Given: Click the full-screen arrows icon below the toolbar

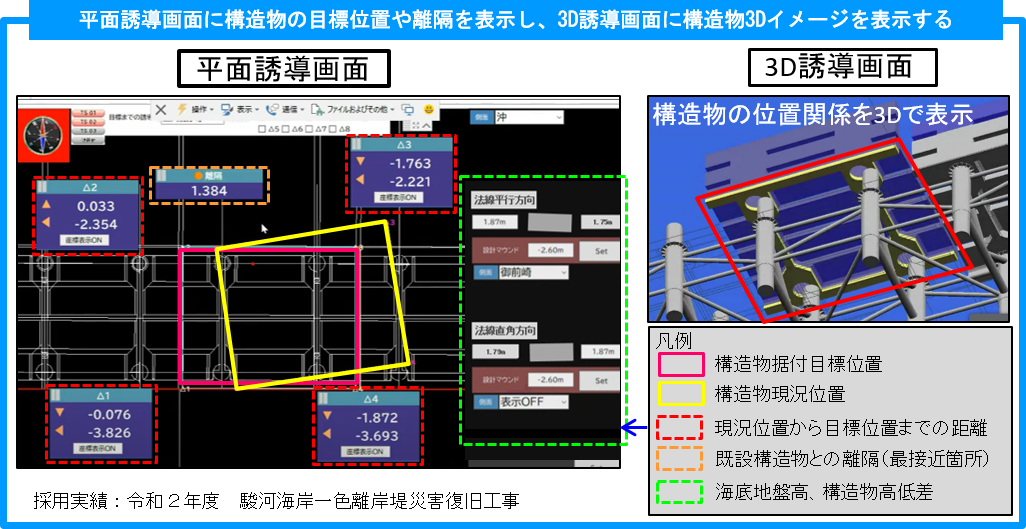Looking at the screenshot, I should click(417, 124).
